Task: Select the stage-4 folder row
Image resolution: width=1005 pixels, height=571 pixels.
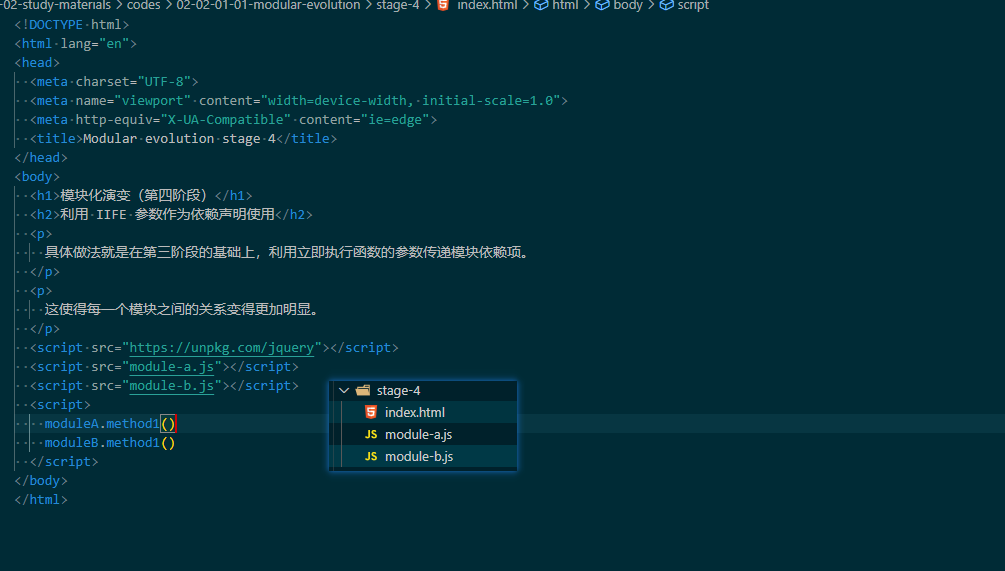Action: pos(423,390)
